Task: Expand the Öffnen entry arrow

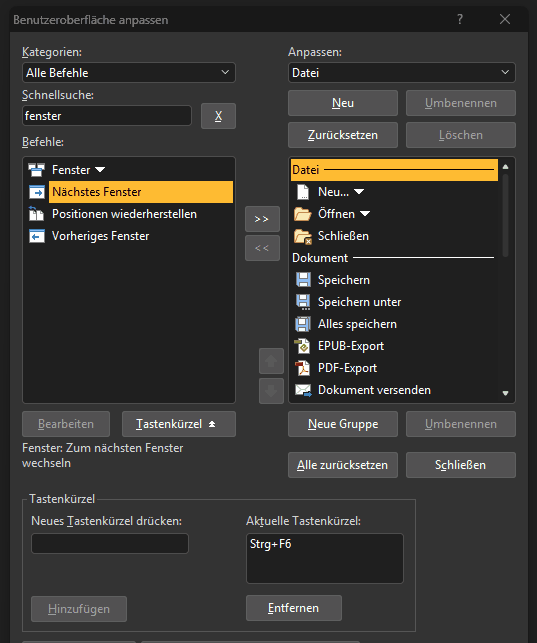Action: pos(365,214)
